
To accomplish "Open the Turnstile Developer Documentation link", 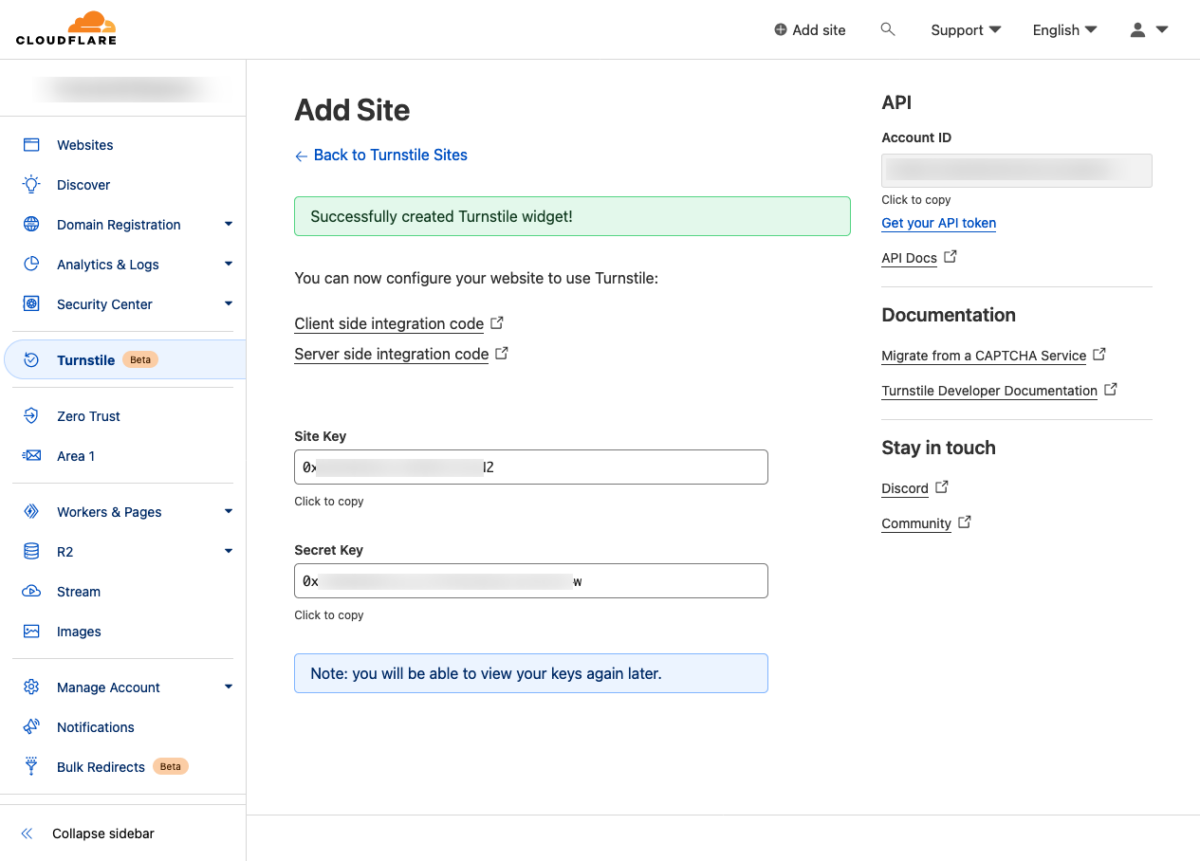I will coord(991,390).
